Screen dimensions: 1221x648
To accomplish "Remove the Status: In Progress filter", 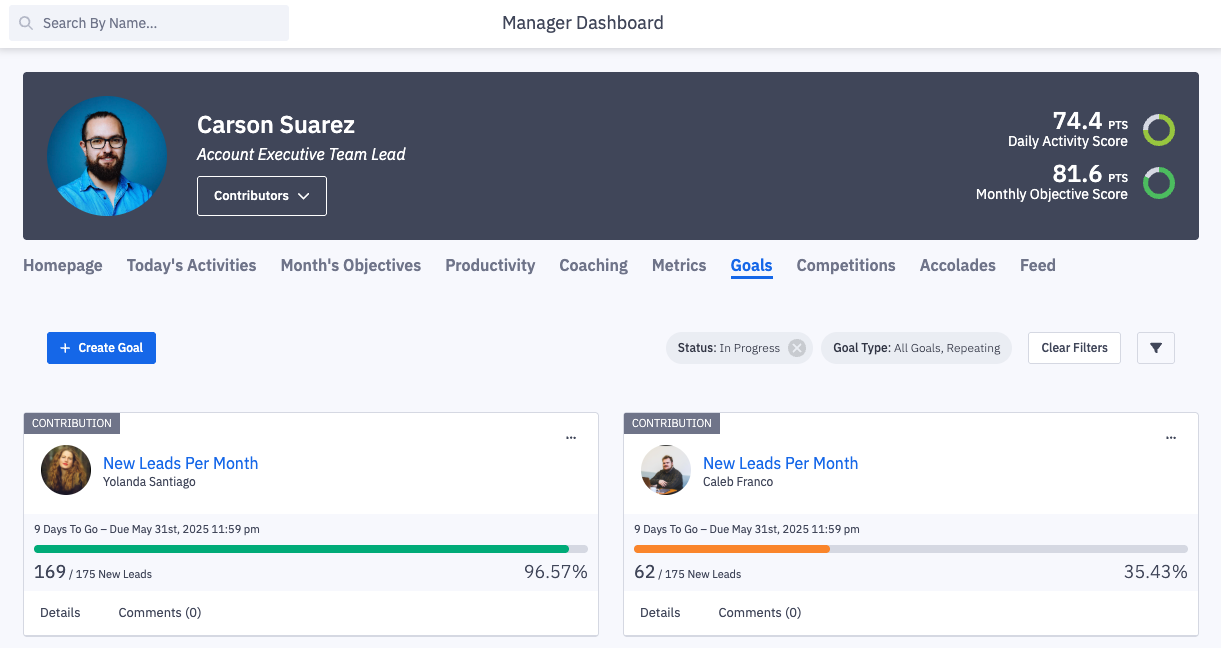I will pyautogui.click(x=796, y=348).
